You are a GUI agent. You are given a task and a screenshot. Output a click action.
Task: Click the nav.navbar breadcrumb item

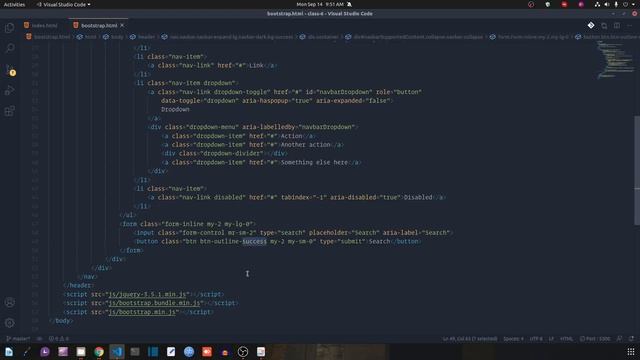pyautogui.click(x=227, y=37)
